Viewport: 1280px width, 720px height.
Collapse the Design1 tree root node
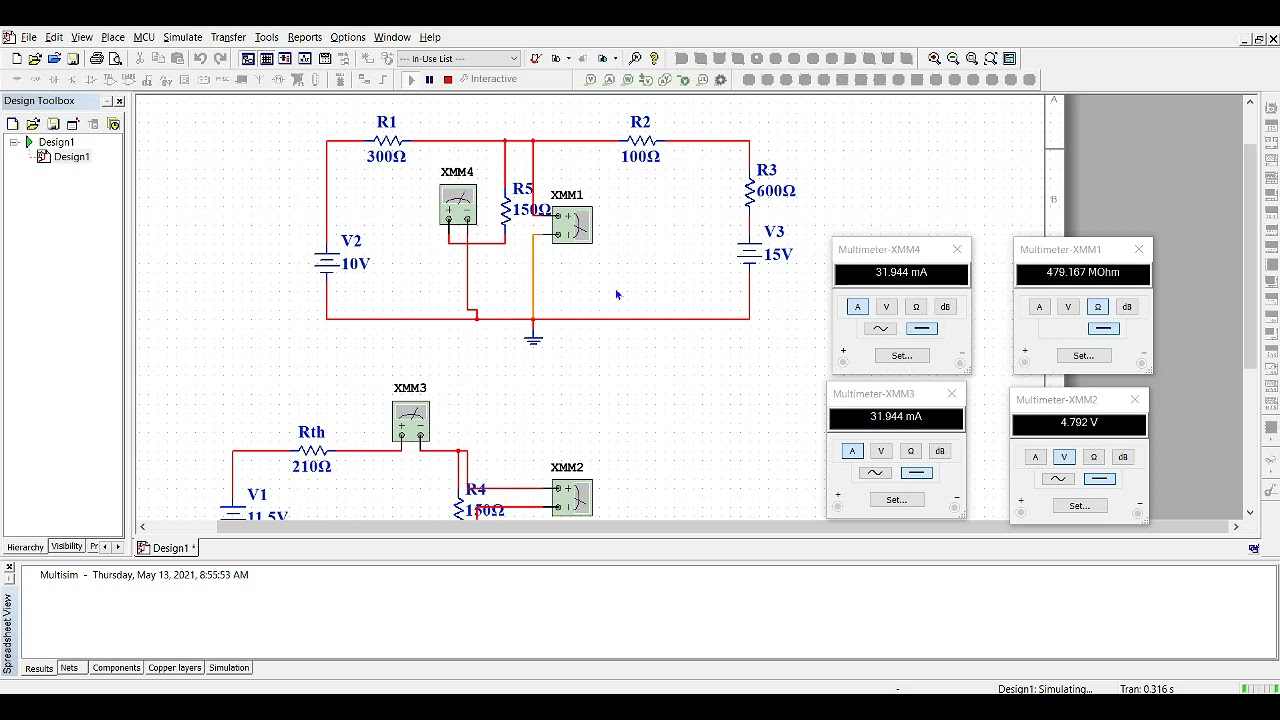[x=15, y=142]
